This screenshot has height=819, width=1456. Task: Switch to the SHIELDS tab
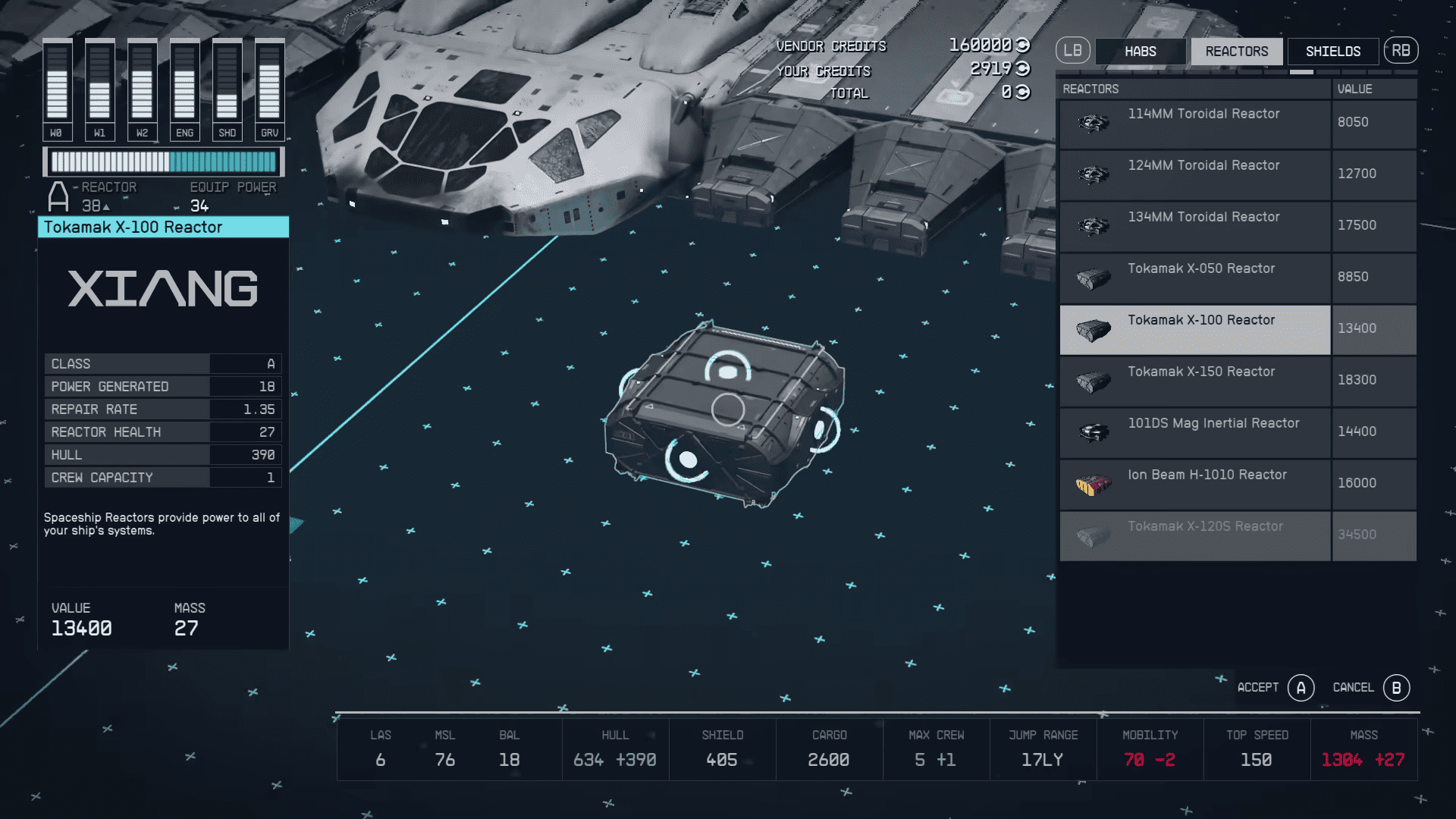click(x=1333, y=51)
